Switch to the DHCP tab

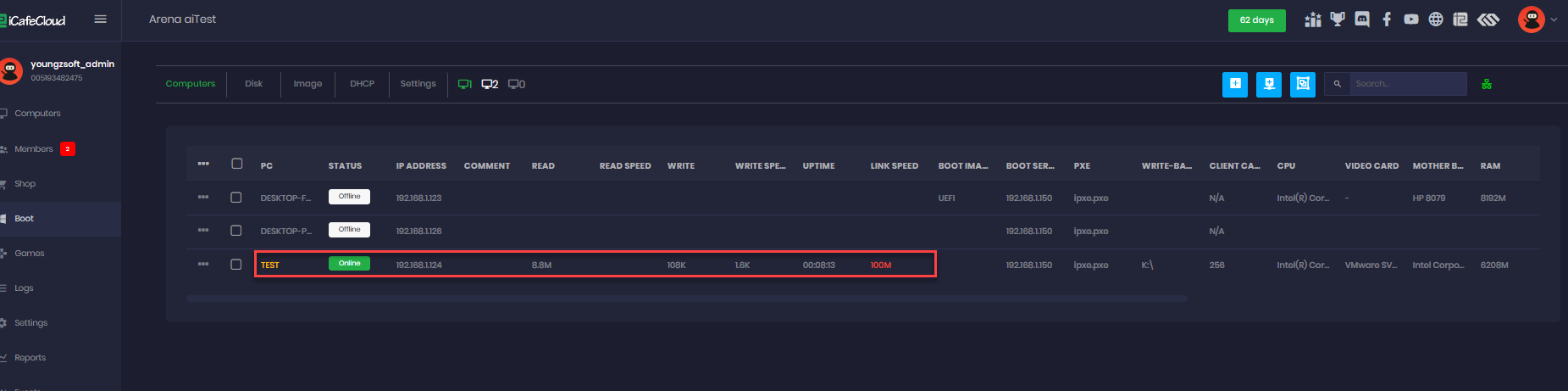[x=362, y=84]
